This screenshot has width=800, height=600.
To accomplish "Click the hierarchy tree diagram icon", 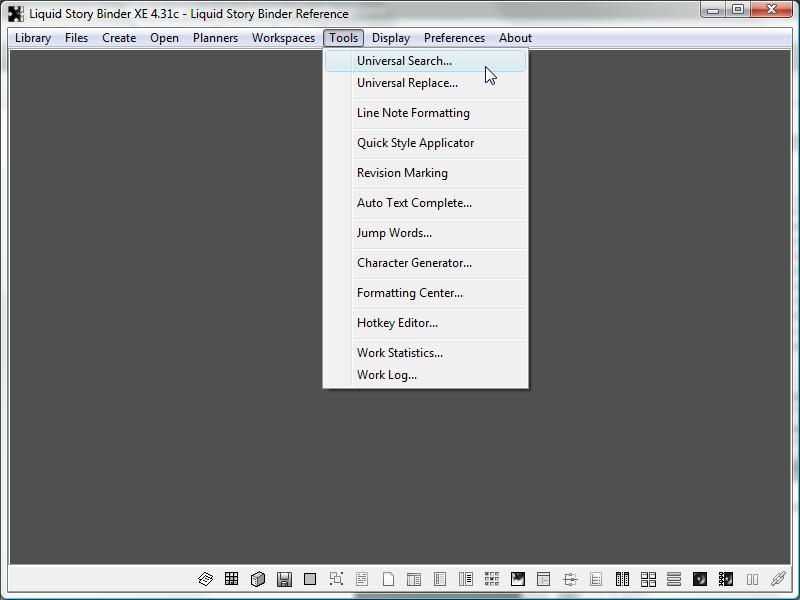I will pos(570,579).
